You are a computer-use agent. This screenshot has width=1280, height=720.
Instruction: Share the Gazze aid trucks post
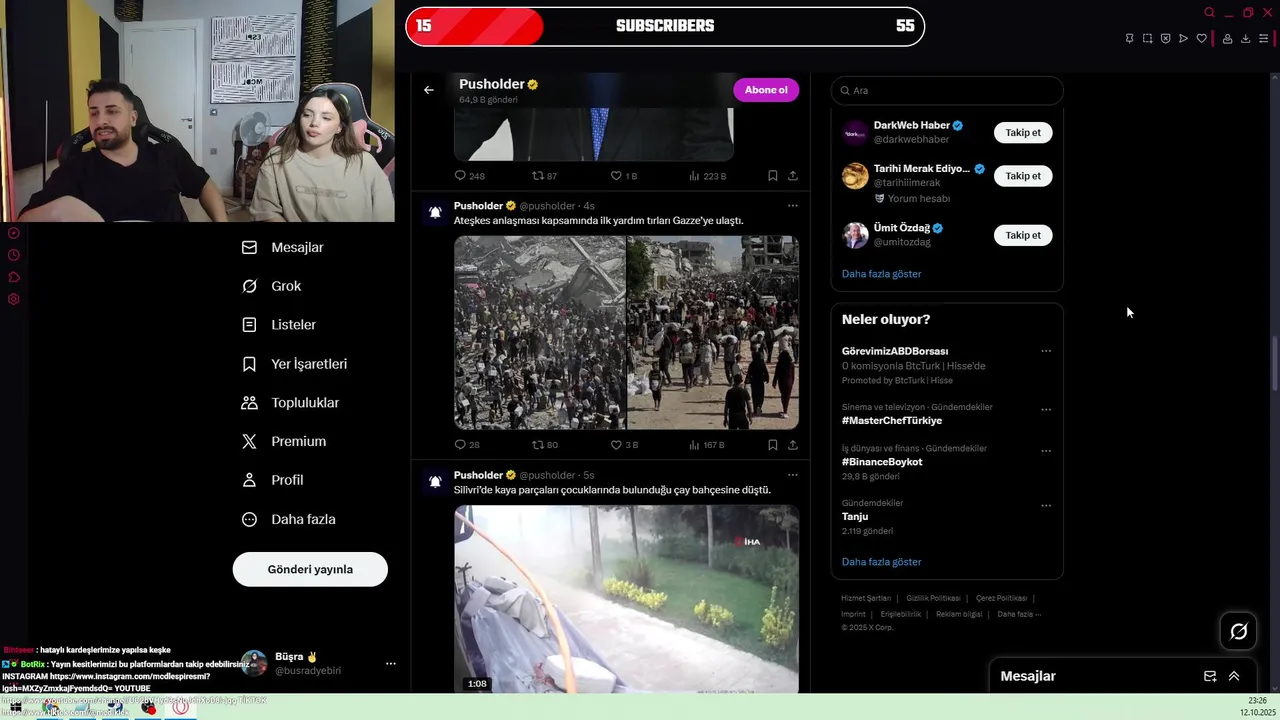point(793,445)
